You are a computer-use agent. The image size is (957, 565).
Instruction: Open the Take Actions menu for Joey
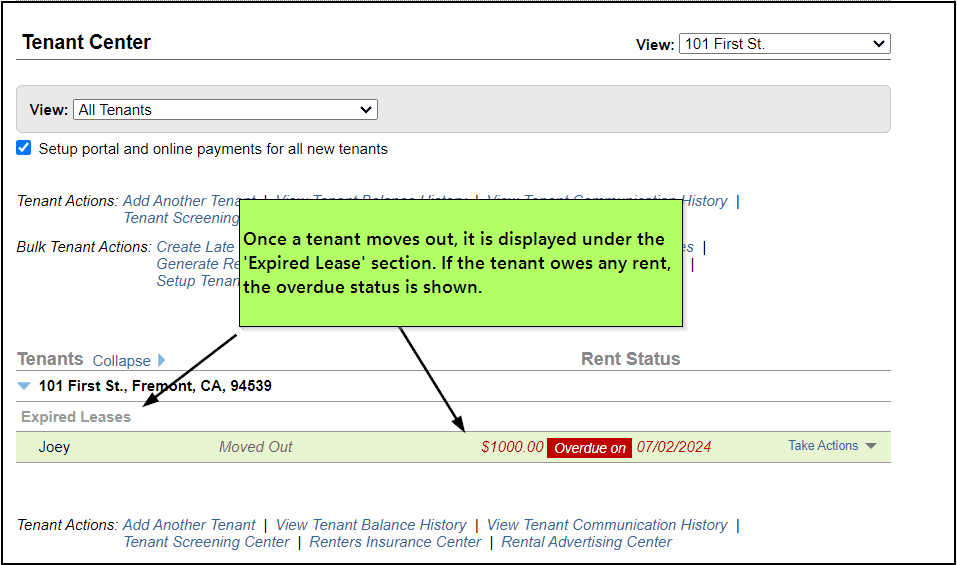[823, 446]
